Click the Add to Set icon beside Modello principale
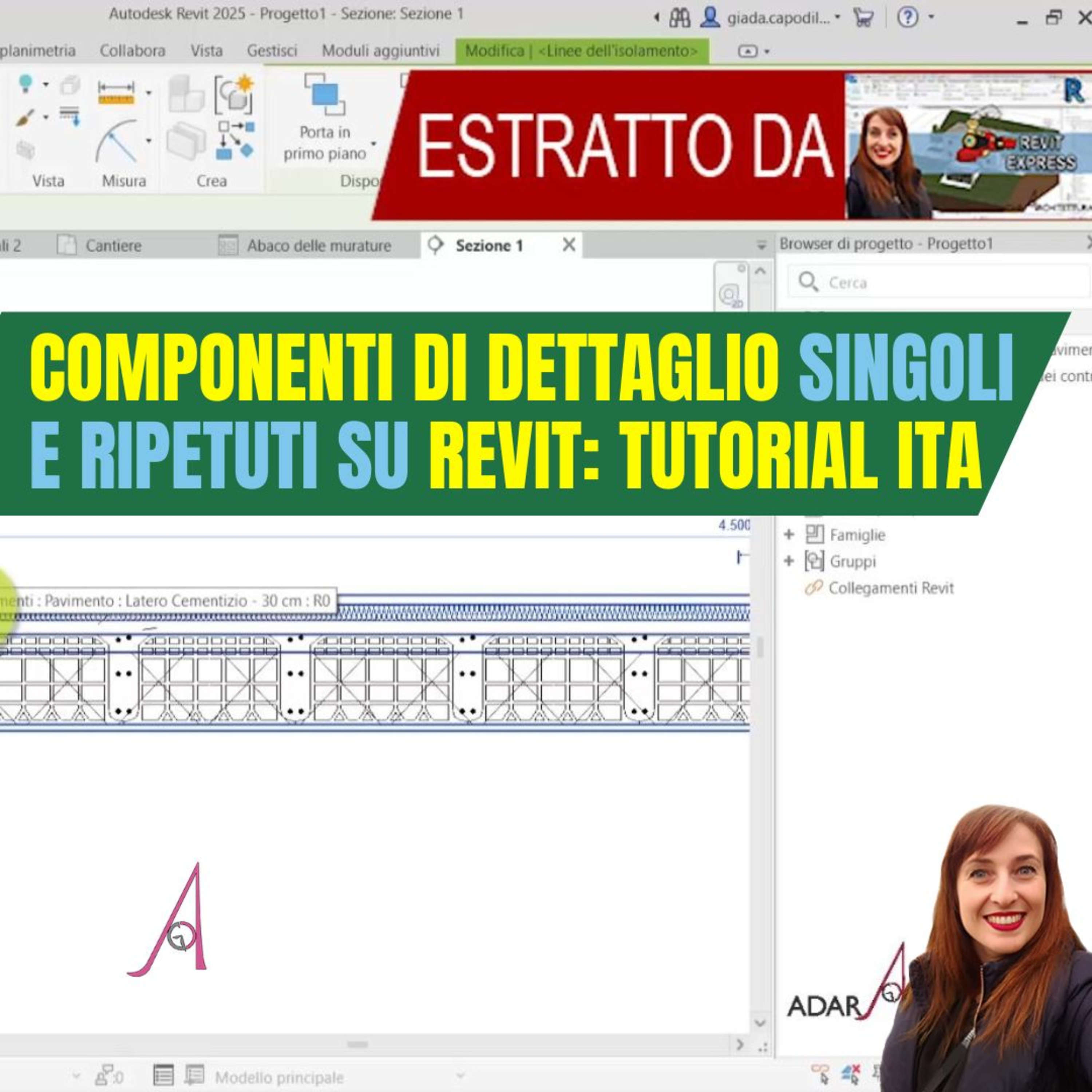1092x1092 pixels. [x=194, y=1076]
